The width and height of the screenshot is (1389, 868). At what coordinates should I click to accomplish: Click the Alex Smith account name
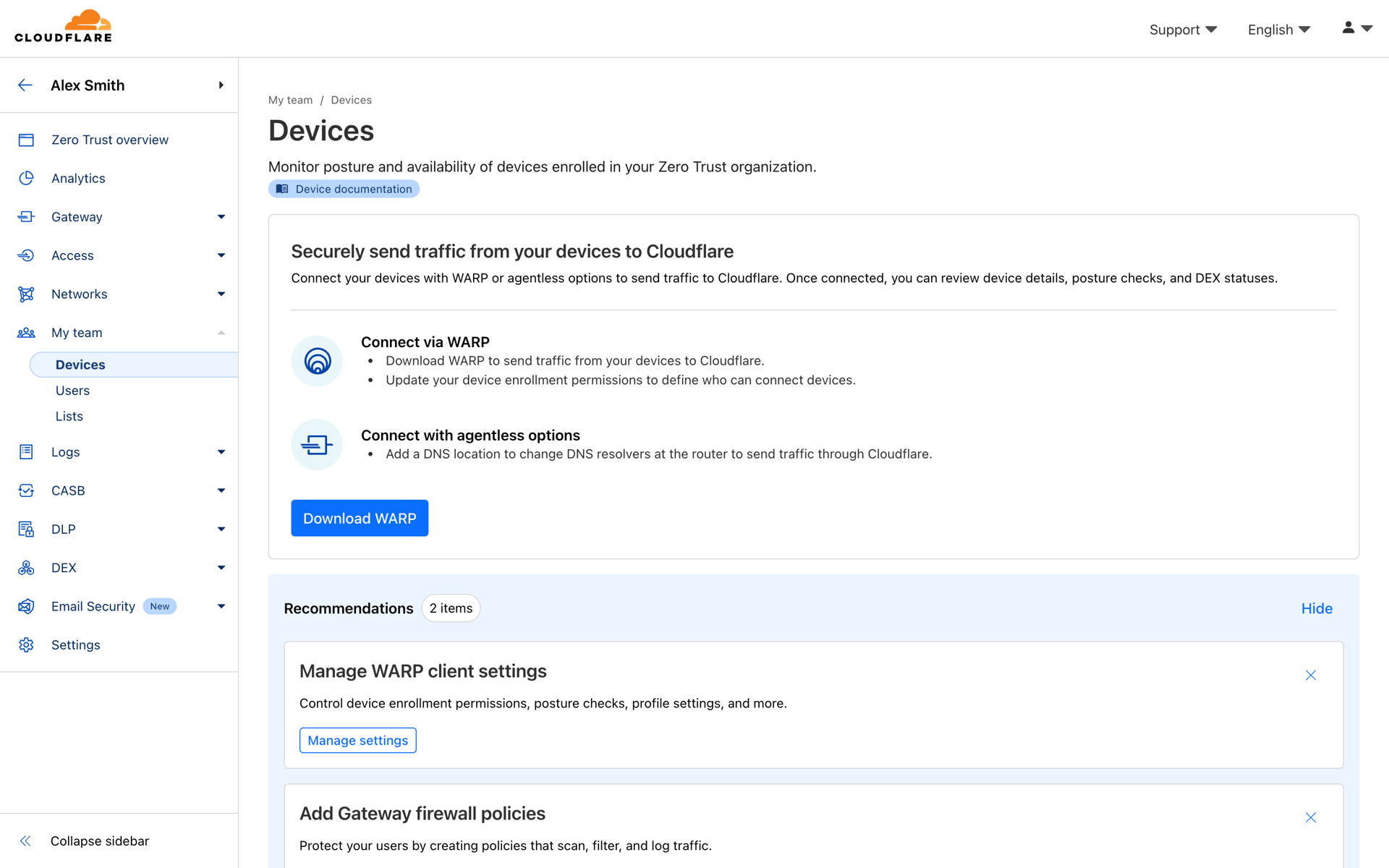88,85
